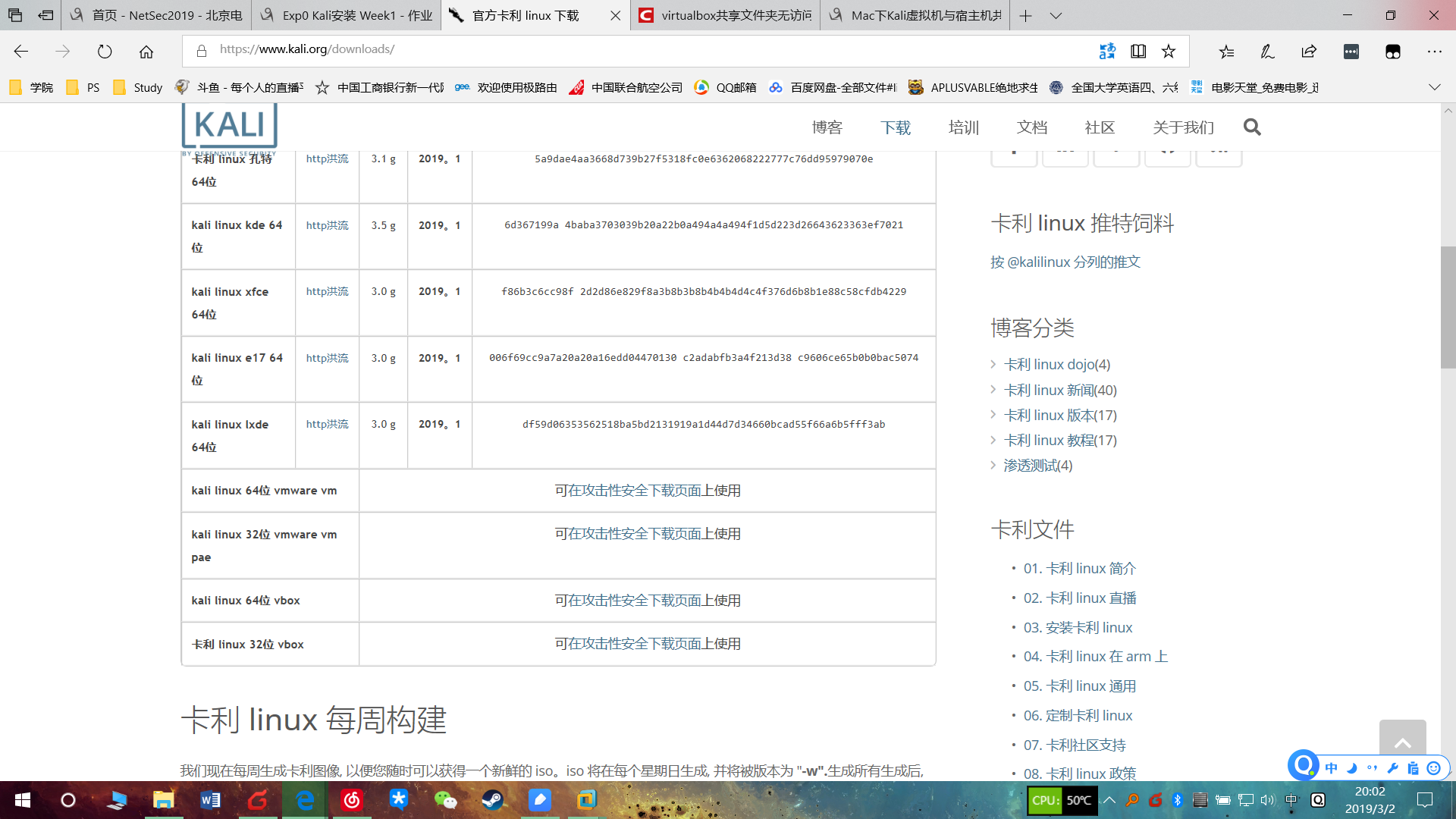Click http link for kali linux lxde 64位

click(x=316, y=424)
